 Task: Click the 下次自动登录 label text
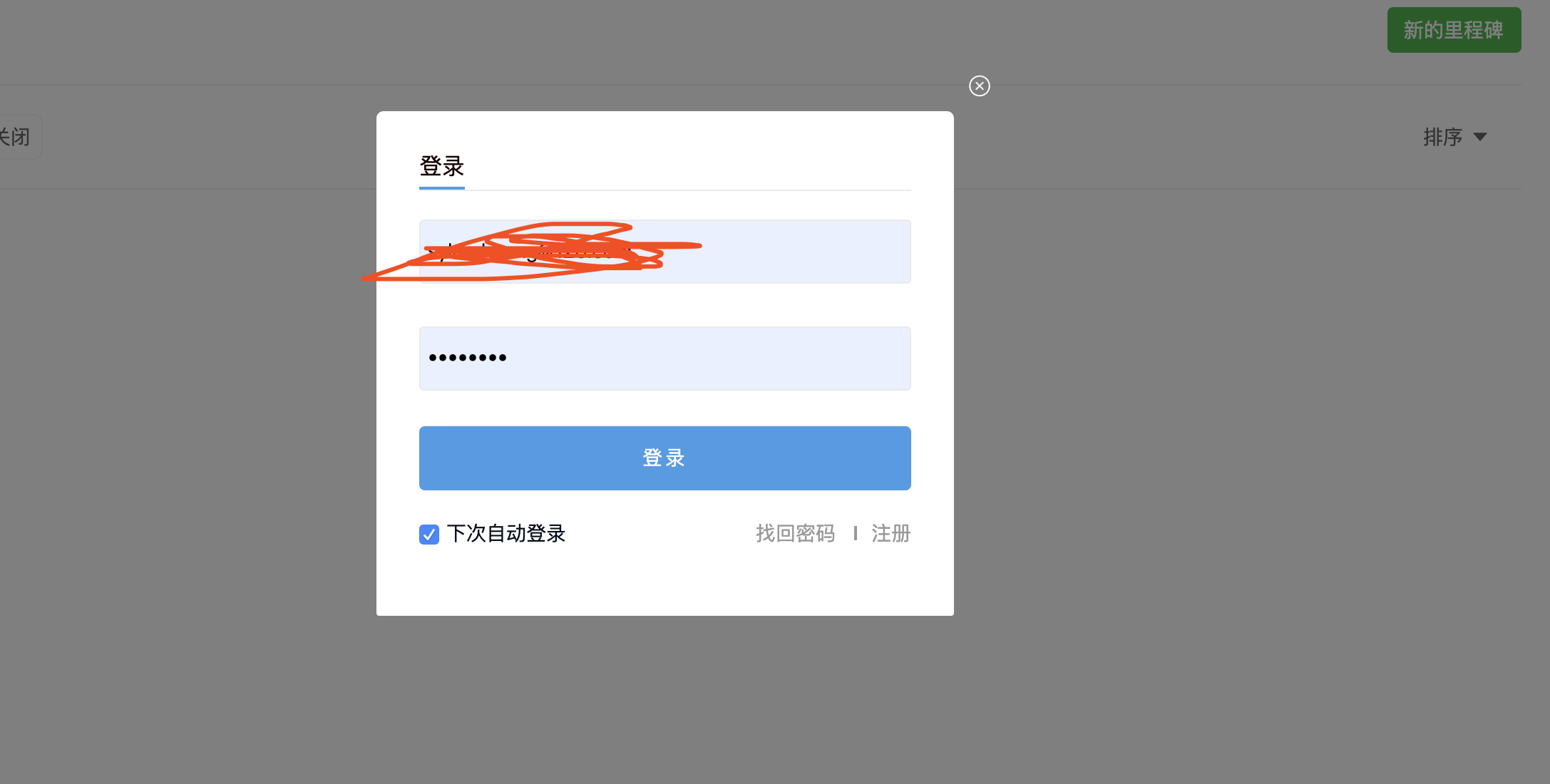[506, 533]
